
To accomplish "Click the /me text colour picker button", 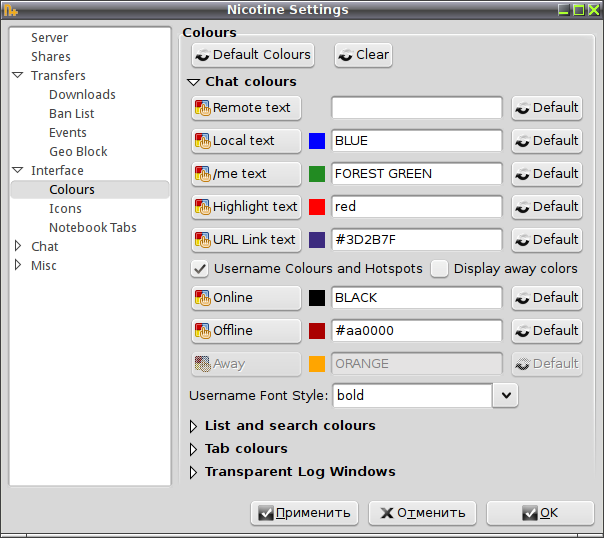I will coord(246,174).
